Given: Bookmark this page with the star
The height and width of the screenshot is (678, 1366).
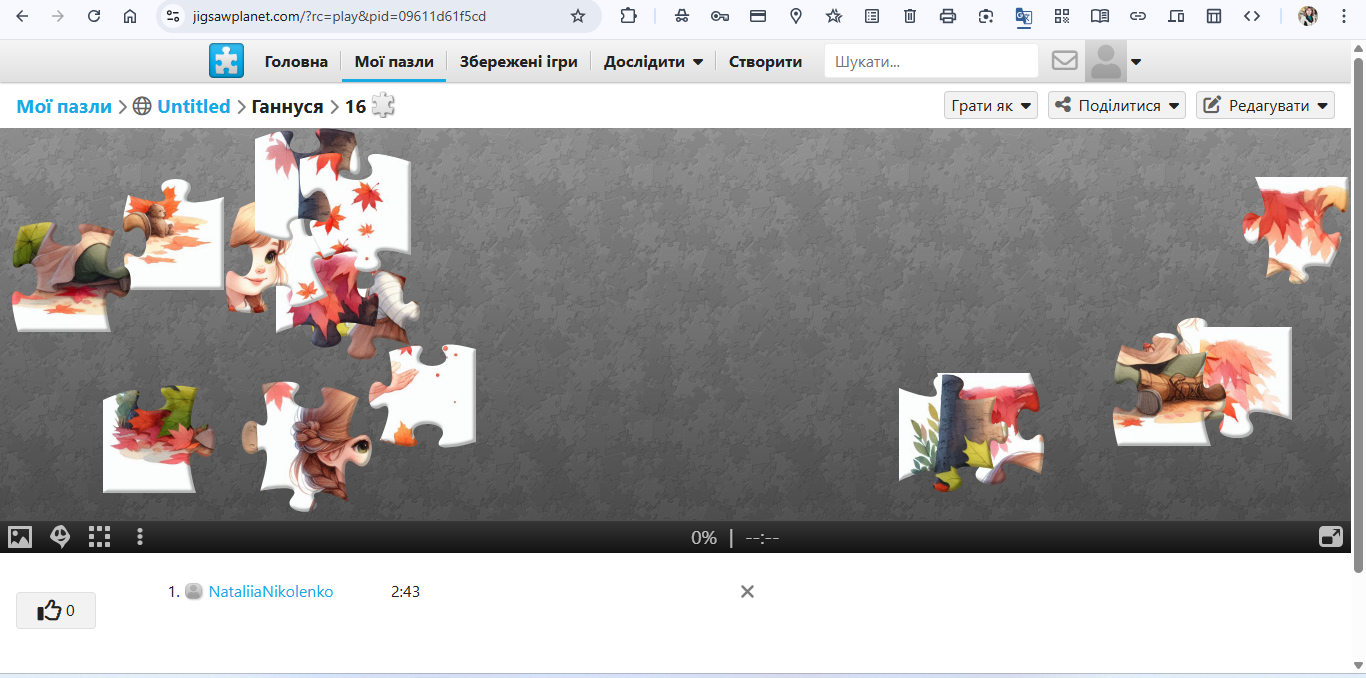Looking at the screenshot, I should click(577, 16).
